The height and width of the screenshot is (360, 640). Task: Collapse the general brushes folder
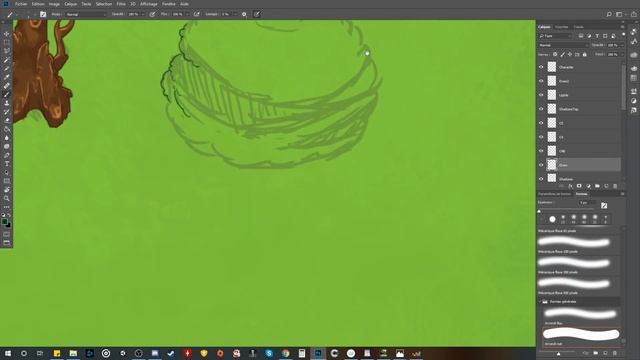coord(540,302)
